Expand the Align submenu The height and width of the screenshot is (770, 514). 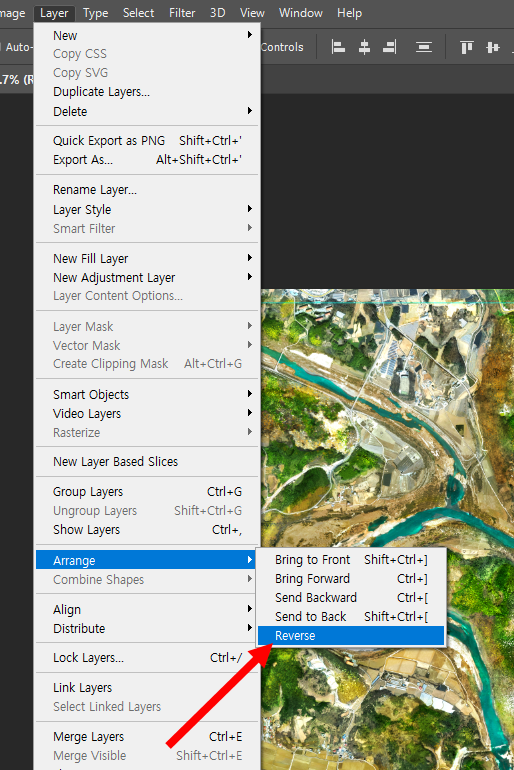tap(147, 609)
